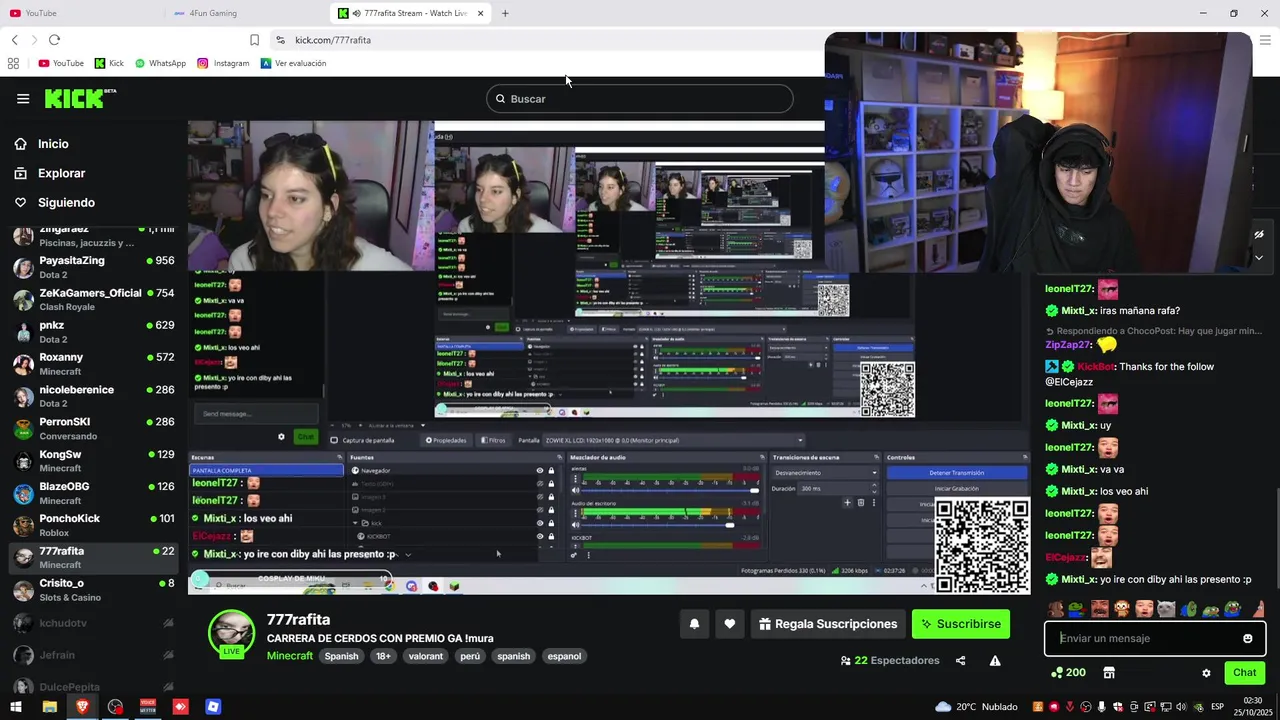Open the emoji picker in chat input
Viewport: 1280px width, 720px height.
click(1248, 638)
